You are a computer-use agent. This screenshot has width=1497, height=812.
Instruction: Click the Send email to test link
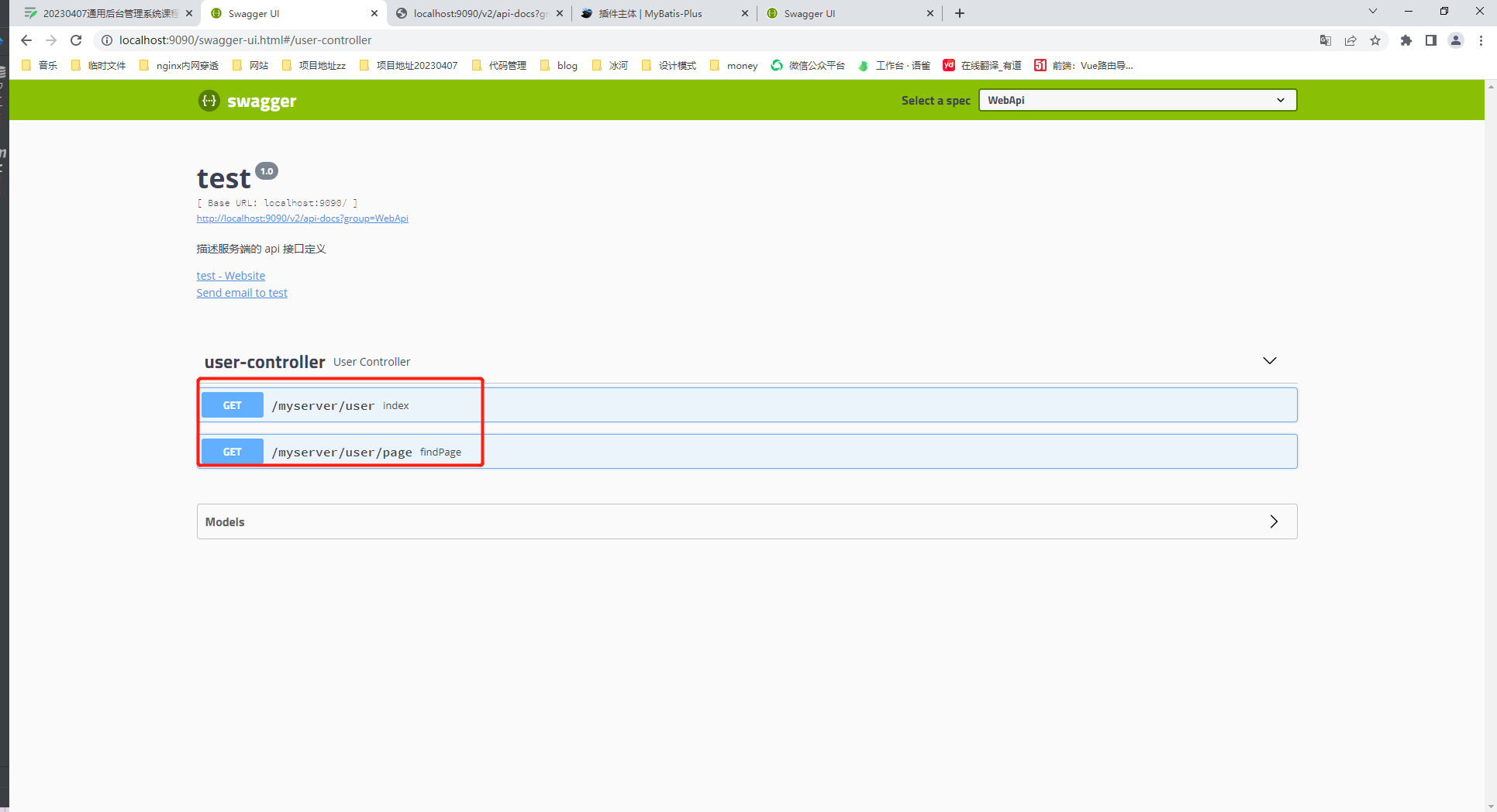pos(242,293)
